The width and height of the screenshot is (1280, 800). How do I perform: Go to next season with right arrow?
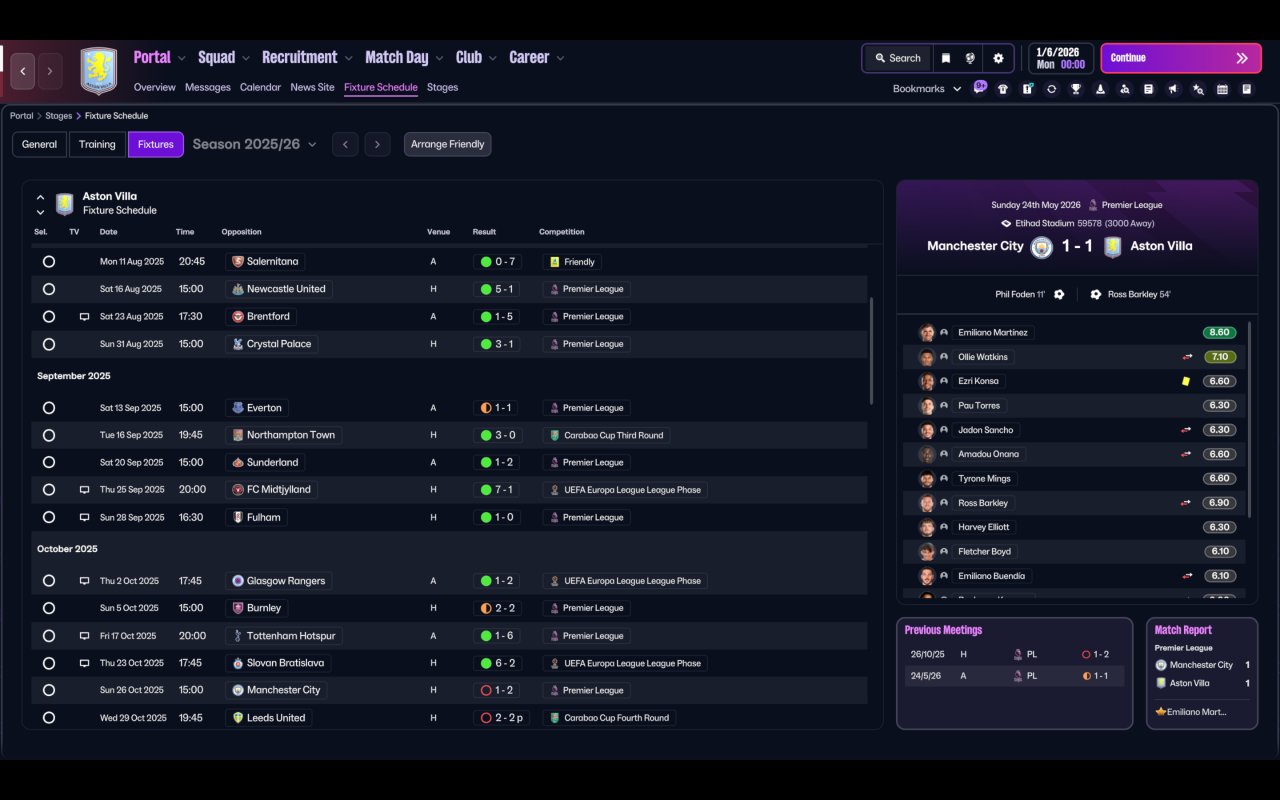[x=377, y=144]
